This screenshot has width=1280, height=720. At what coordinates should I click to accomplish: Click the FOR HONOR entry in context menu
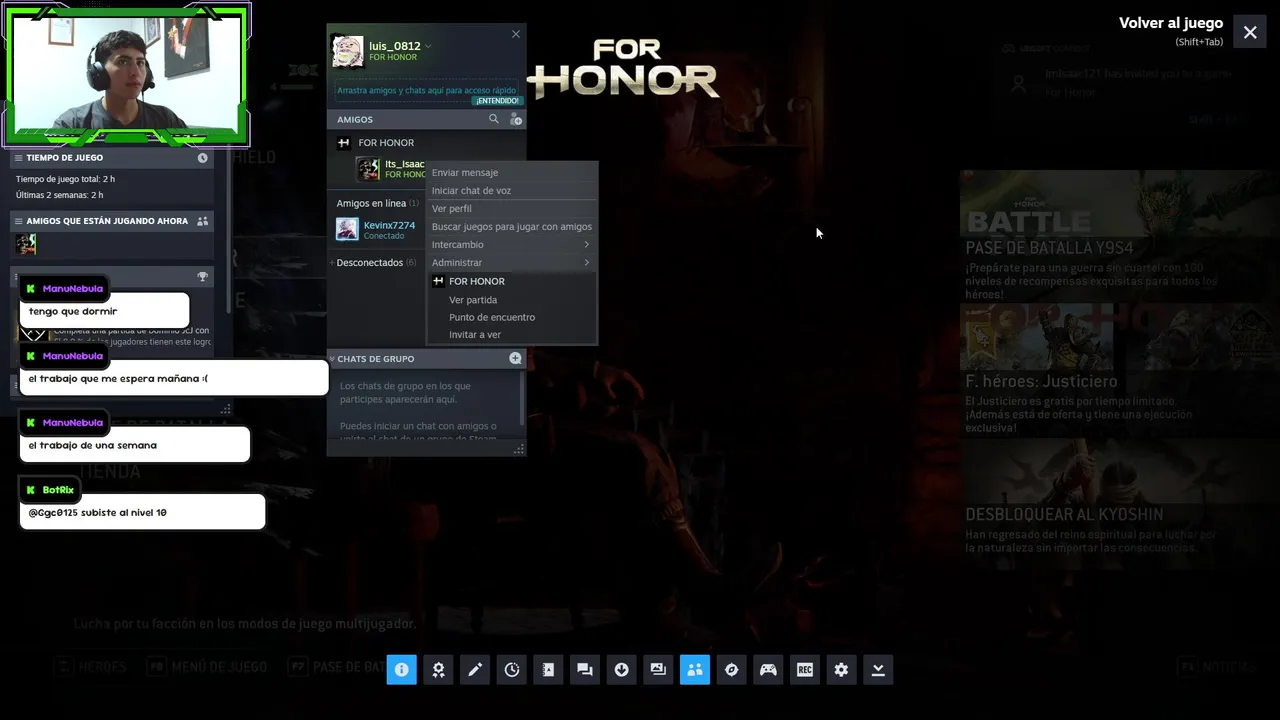pos(511,282)
